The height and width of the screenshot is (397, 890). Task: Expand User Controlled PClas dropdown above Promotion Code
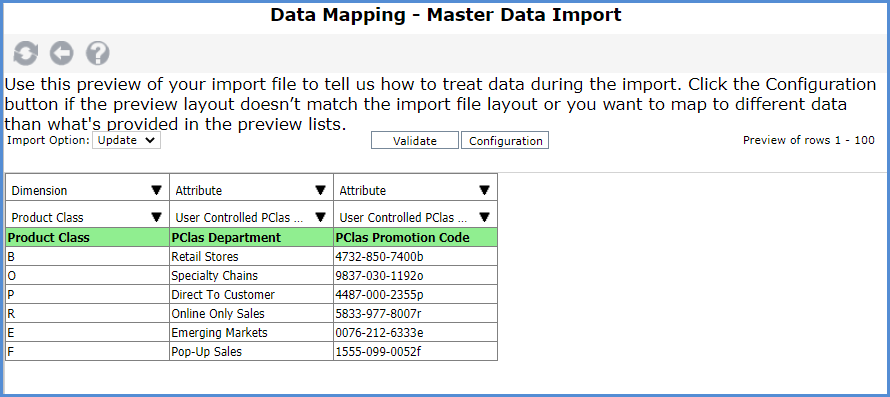coord(415,218)
